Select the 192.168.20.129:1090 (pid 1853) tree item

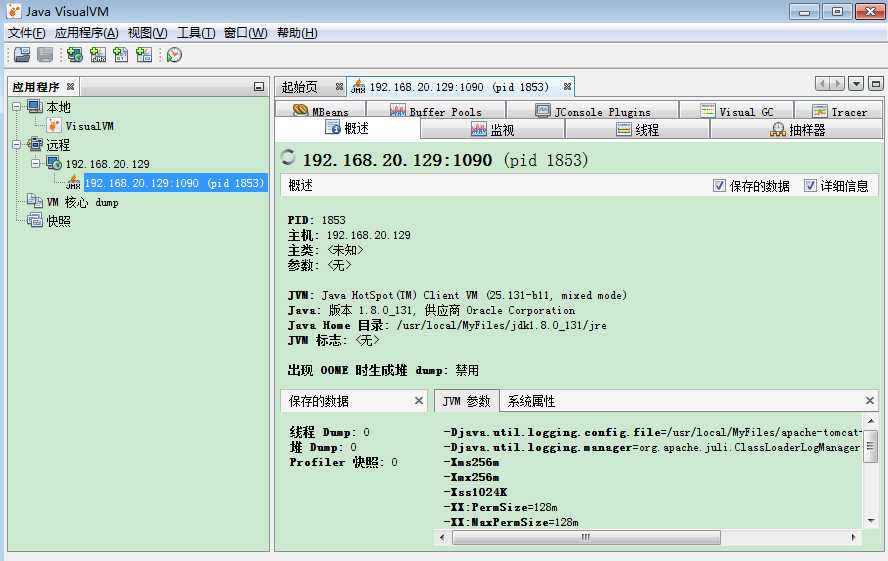[x=175, y=182]
